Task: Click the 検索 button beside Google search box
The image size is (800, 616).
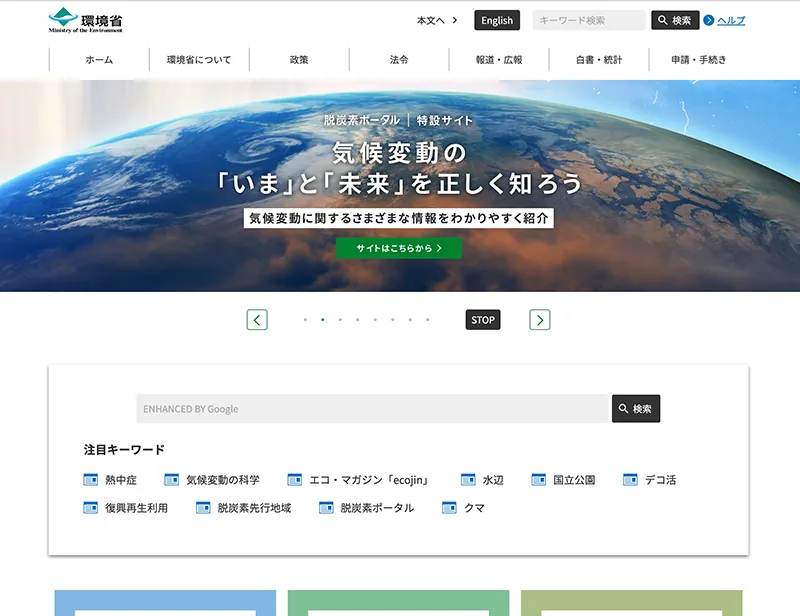Action: 636,408
